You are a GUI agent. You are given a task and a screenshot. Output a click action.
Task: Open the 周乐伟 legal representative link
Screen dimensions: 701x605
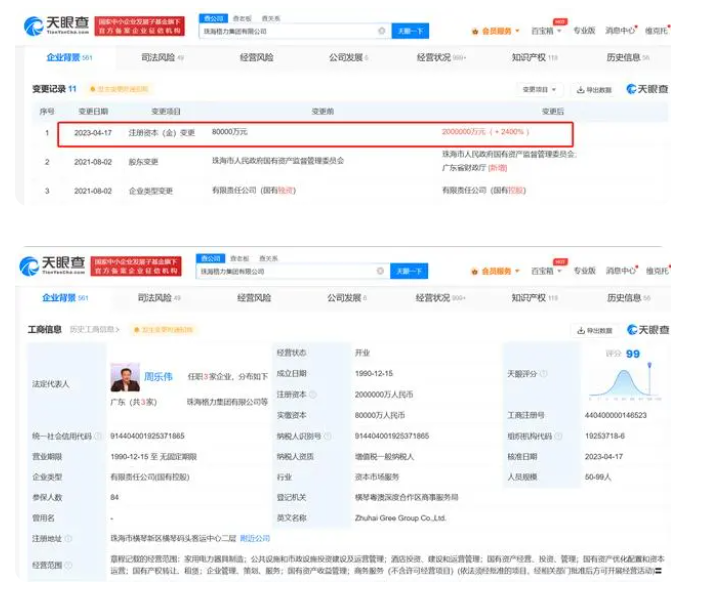pyautogui.click(x=158, y=377)
